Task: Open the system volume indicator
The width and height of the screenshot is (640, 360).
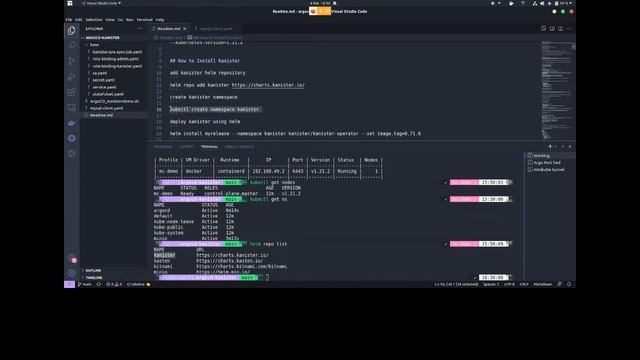Action: click(542, 3)
